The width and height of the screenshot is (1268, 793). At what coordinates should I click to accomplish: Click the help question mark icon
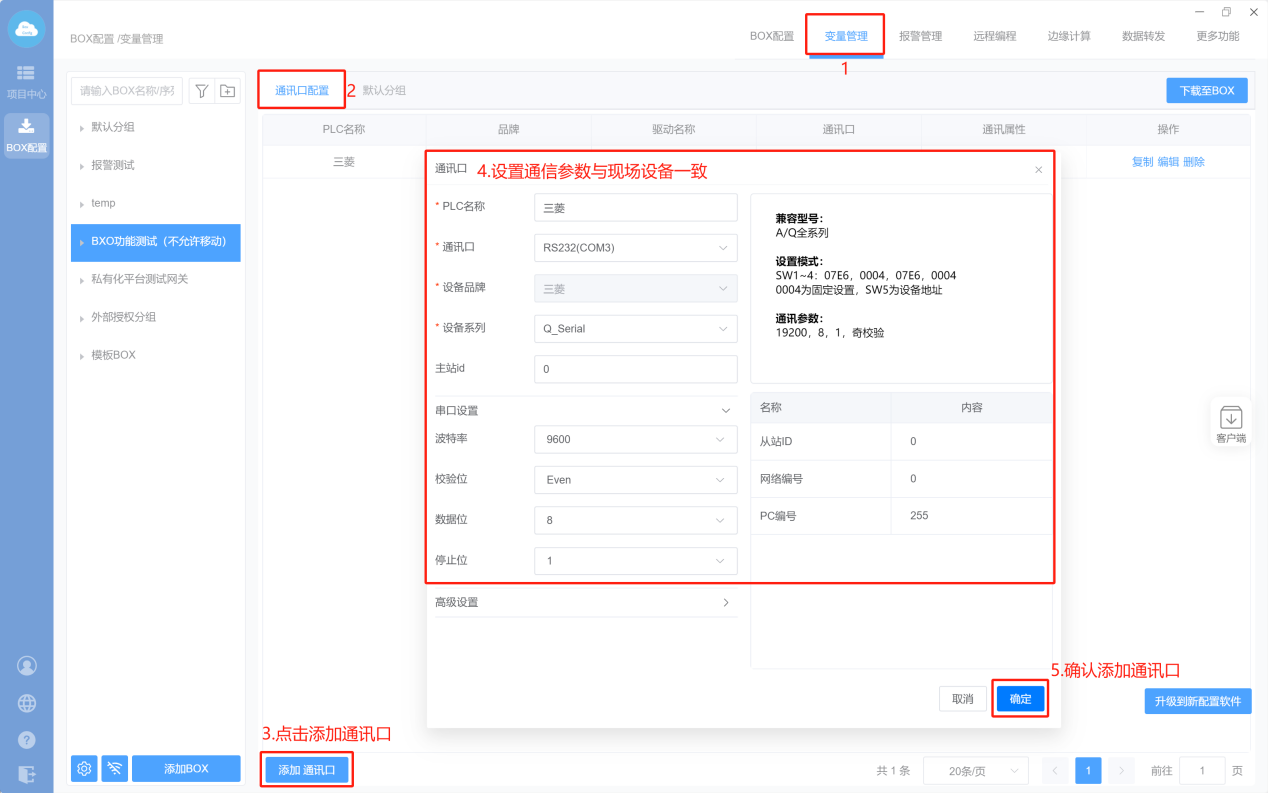pyautogui.click(x=27, y=740)
